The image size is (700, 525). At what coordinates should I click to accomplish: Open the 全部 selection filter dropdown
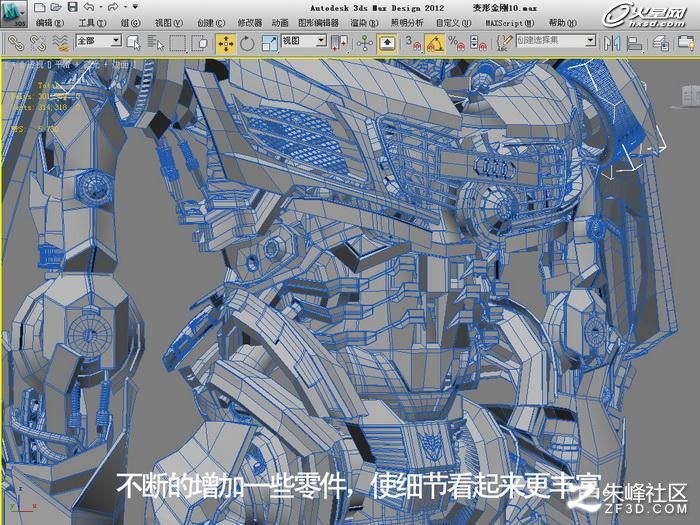pos(99,41)
